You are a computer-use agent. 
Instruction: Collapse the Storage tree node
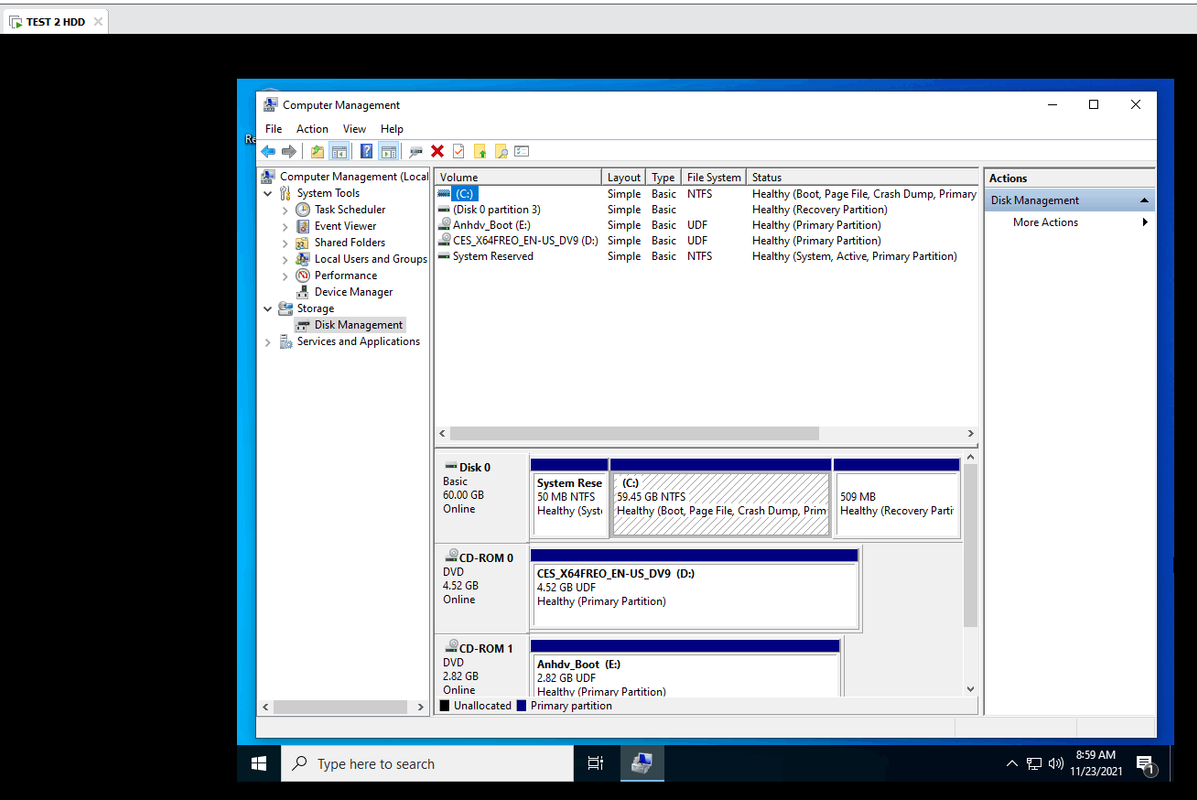pos(268,309)
